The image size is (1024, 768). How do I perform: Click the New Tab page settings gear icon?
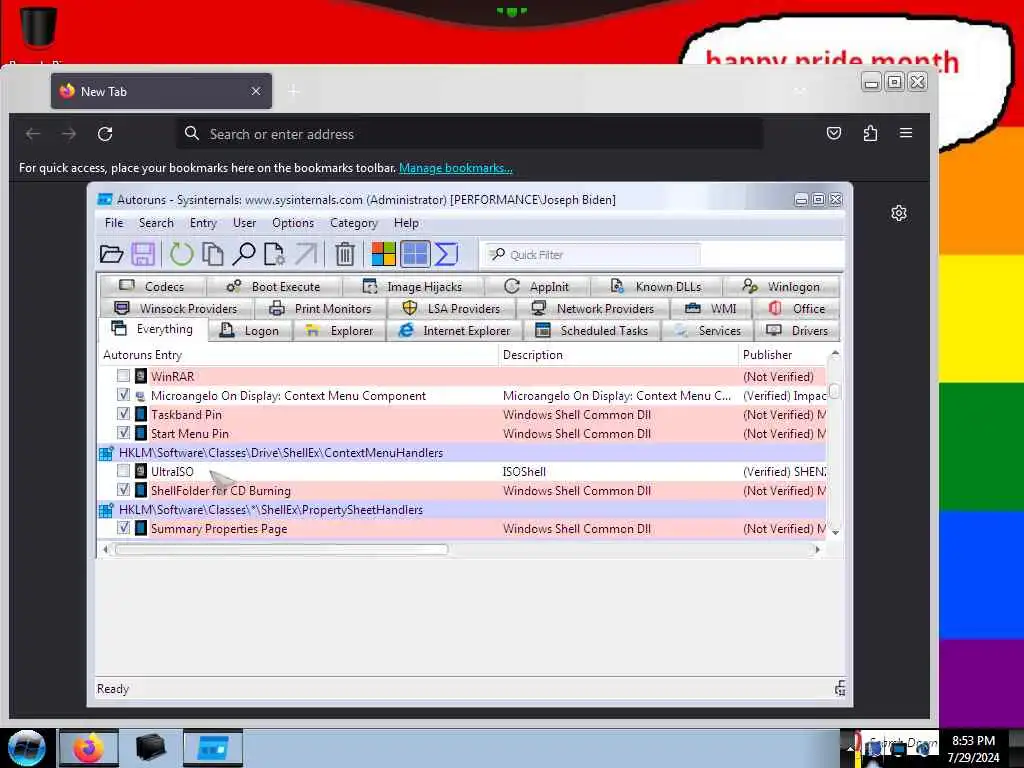[x=899, y=213]
